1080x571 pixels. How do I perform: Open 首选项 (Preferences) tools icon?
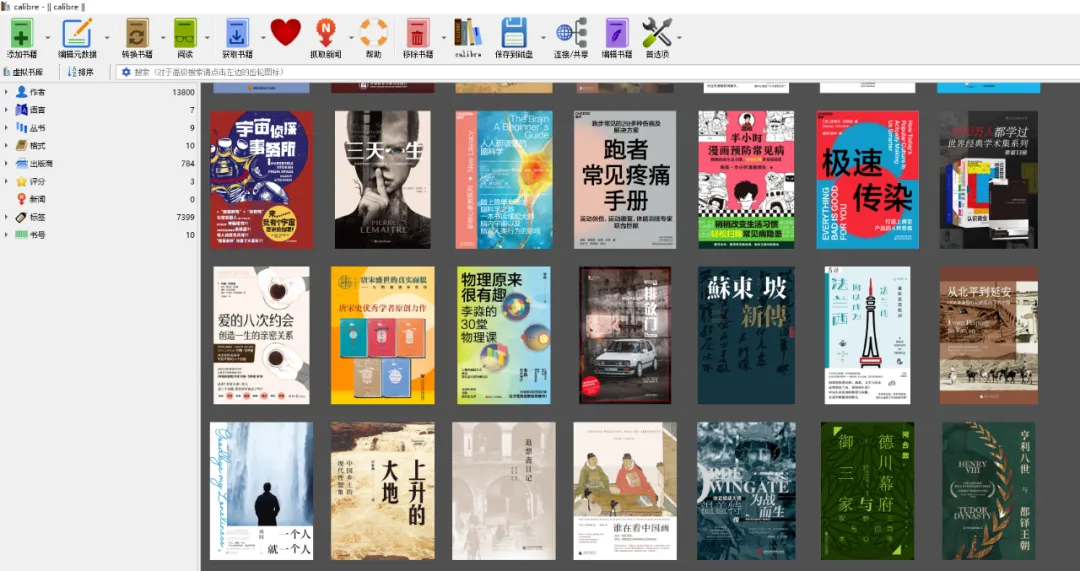[656, 32]
